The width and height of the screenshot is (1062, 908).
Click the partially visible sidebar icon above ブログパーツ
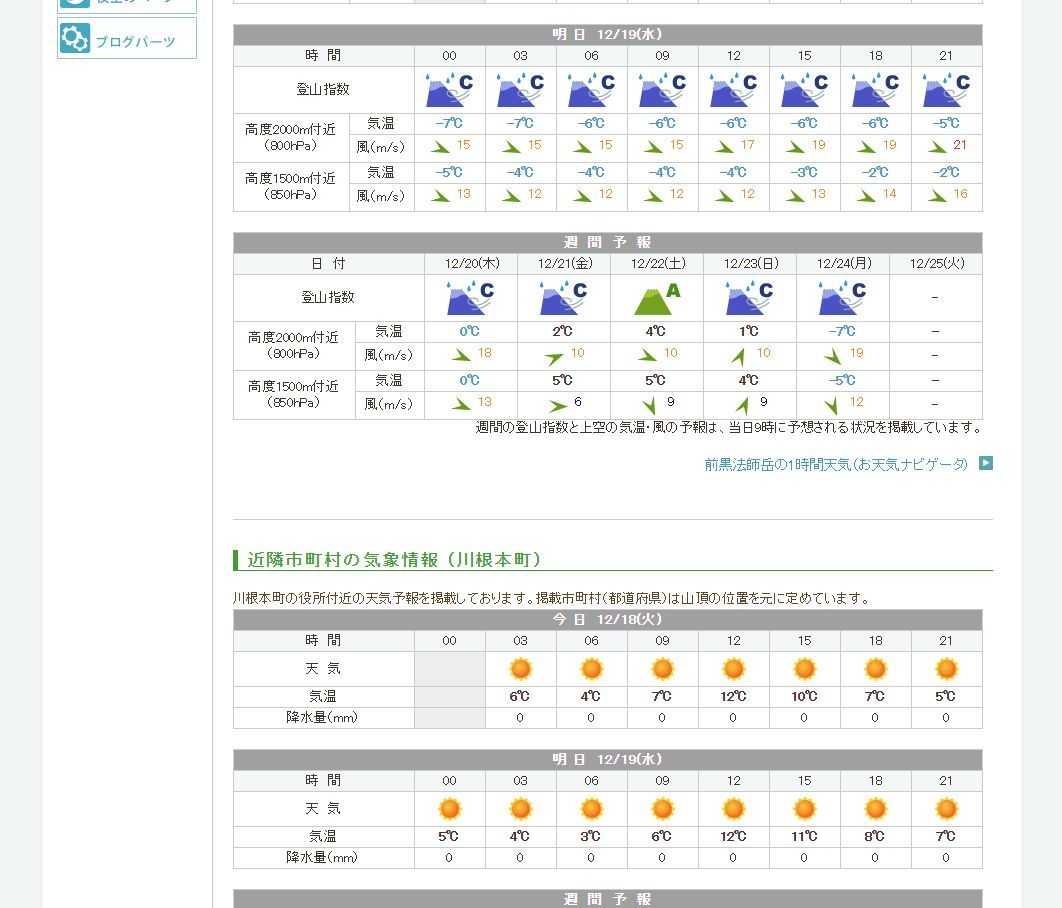coord(75,3)
